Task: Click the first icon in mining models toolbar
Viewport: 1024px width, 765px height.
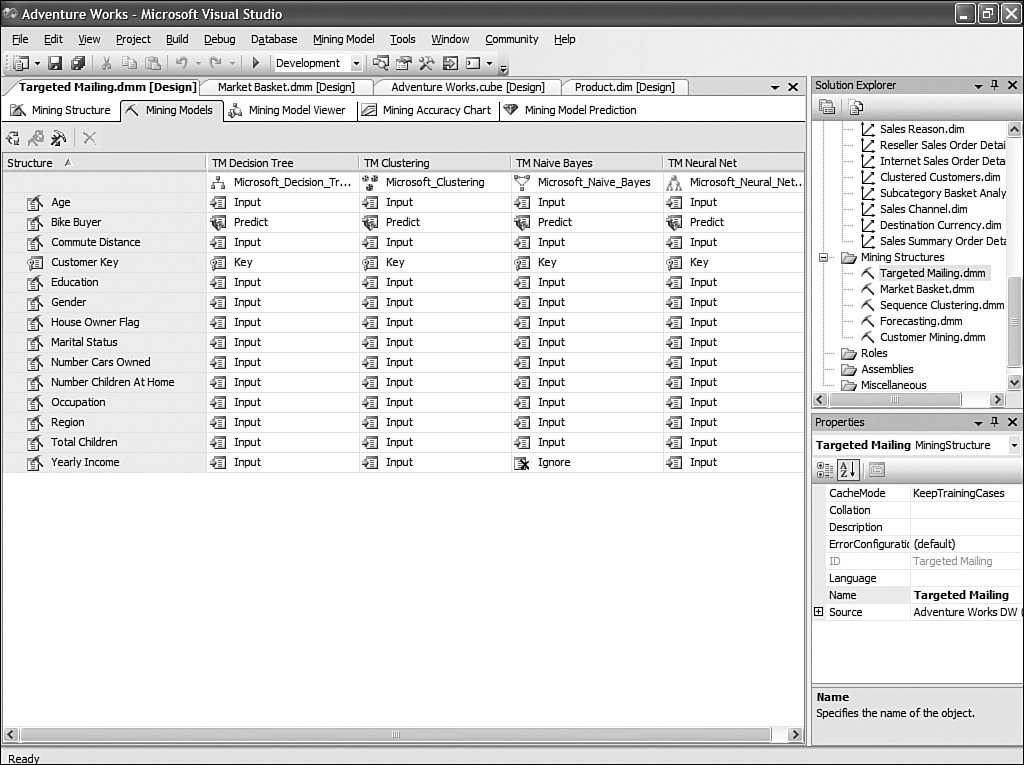Action: (13, 138)
